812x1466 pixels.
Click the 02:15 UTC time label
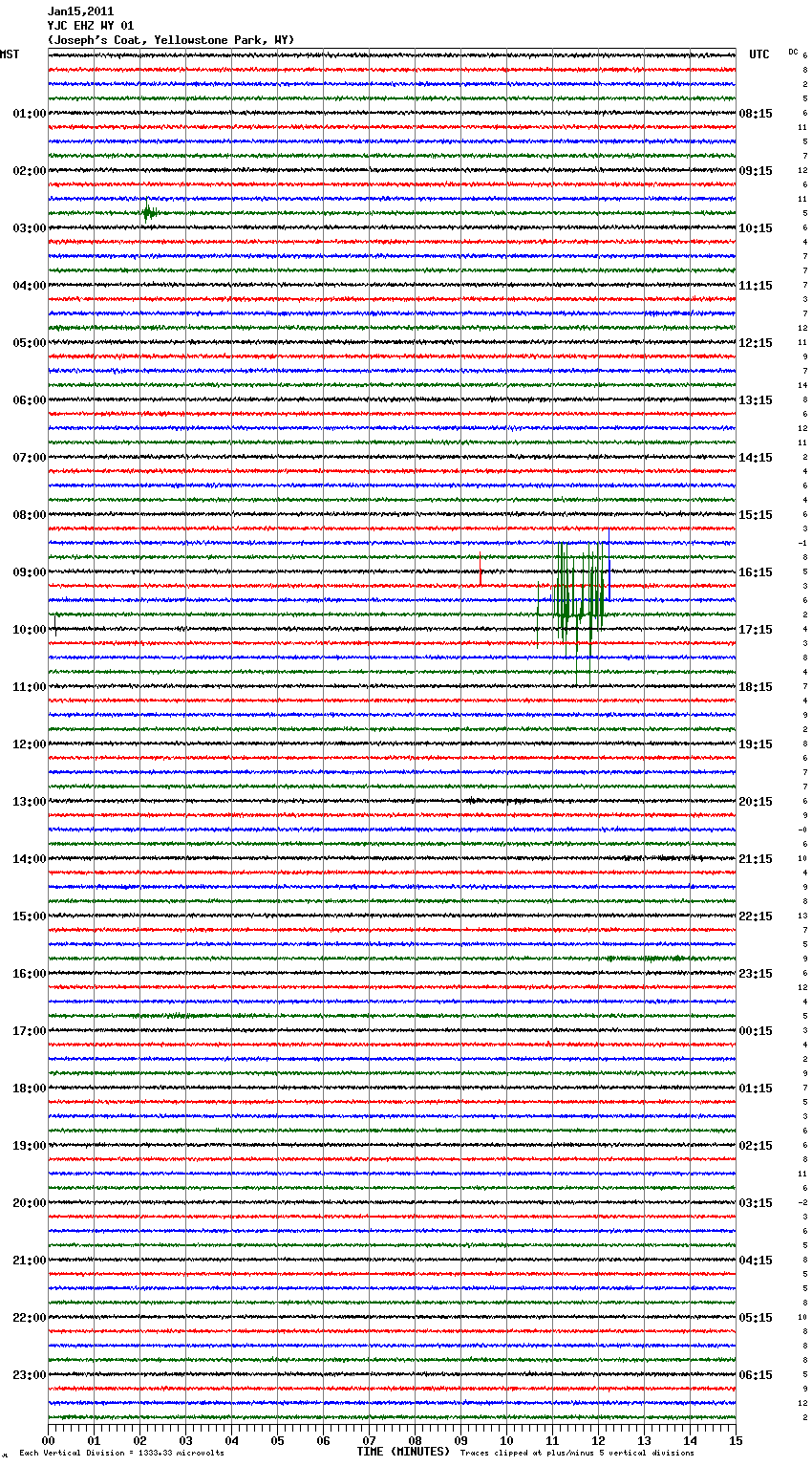[x=756, y=1146]
